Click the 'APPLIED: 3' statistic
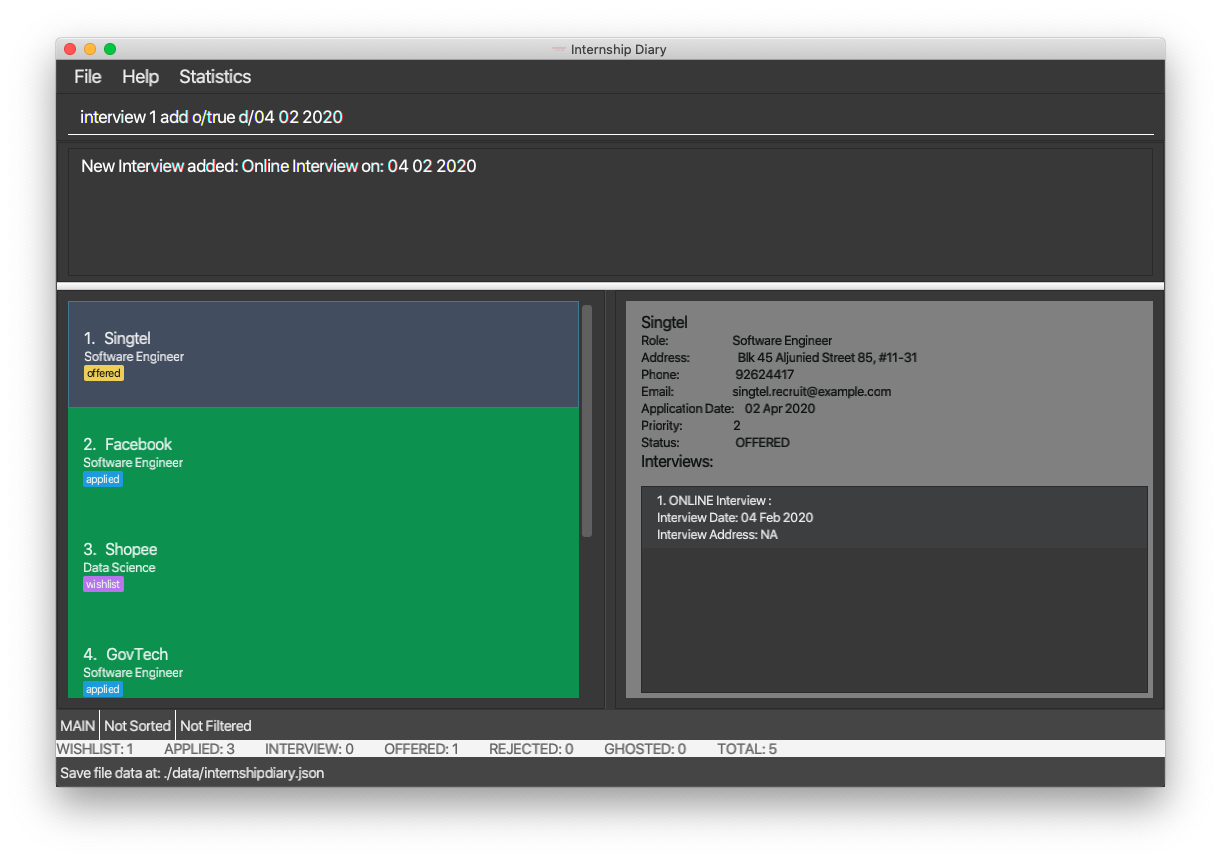Image resolution: width=1221 pixels, height=861 pixels. pyautogui.click(x=199, y=748)
